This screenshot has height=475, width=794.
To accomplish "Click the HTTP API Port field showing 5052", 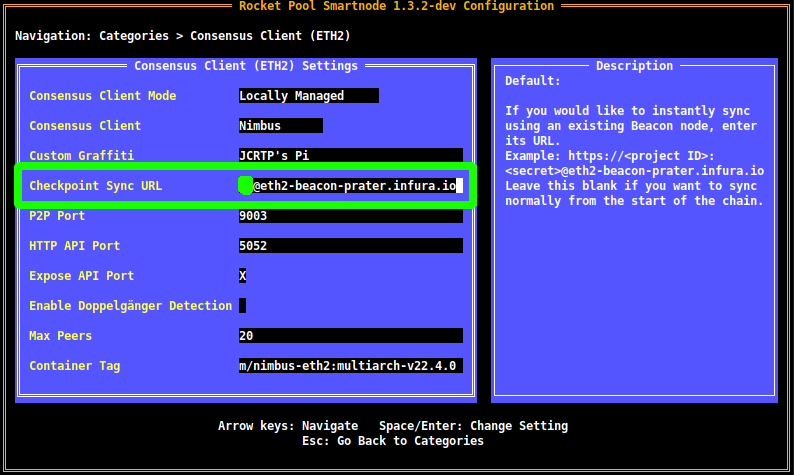I will tap(350, 246).
